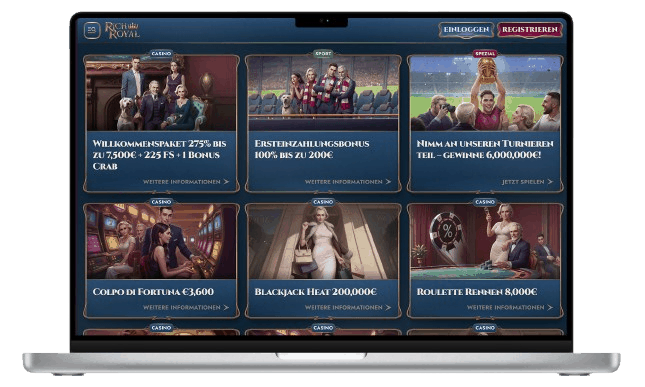Open the menu icon beside the Rich Royal logo
The height and width of the screenshot is (387, 645).
point(92,30)
